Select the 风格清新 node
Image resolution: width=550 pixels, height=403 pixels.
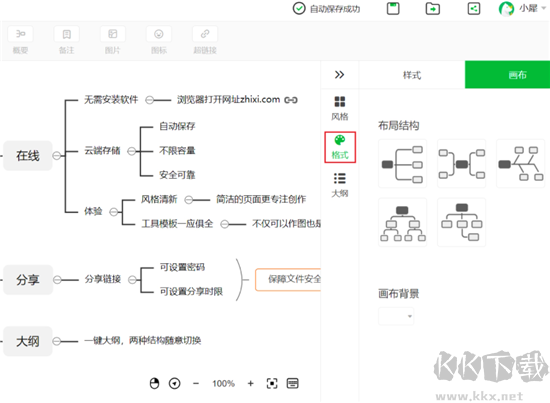tap(159, 199)
